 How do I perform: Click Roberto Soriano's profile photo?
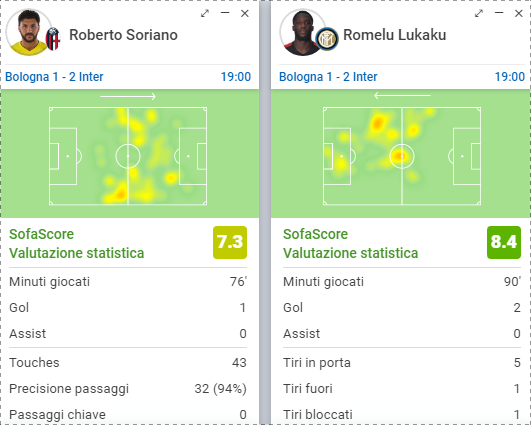pyautogui.click(x=29, y=33)
